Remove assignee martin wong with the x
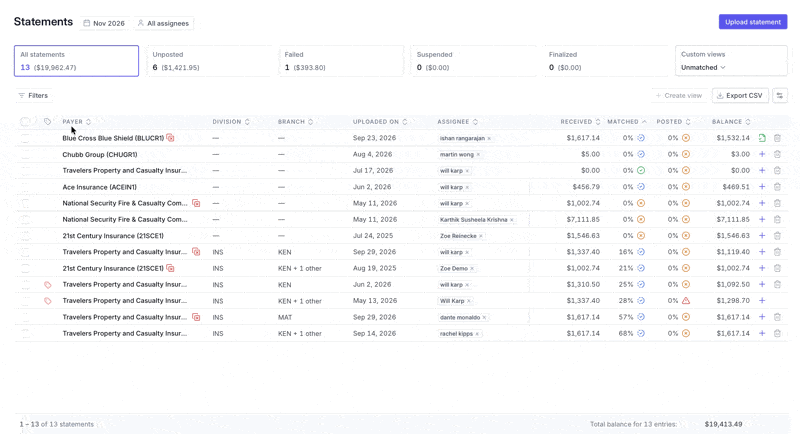The height and width of the screenshot is (434, 800). tap(478, 155)
